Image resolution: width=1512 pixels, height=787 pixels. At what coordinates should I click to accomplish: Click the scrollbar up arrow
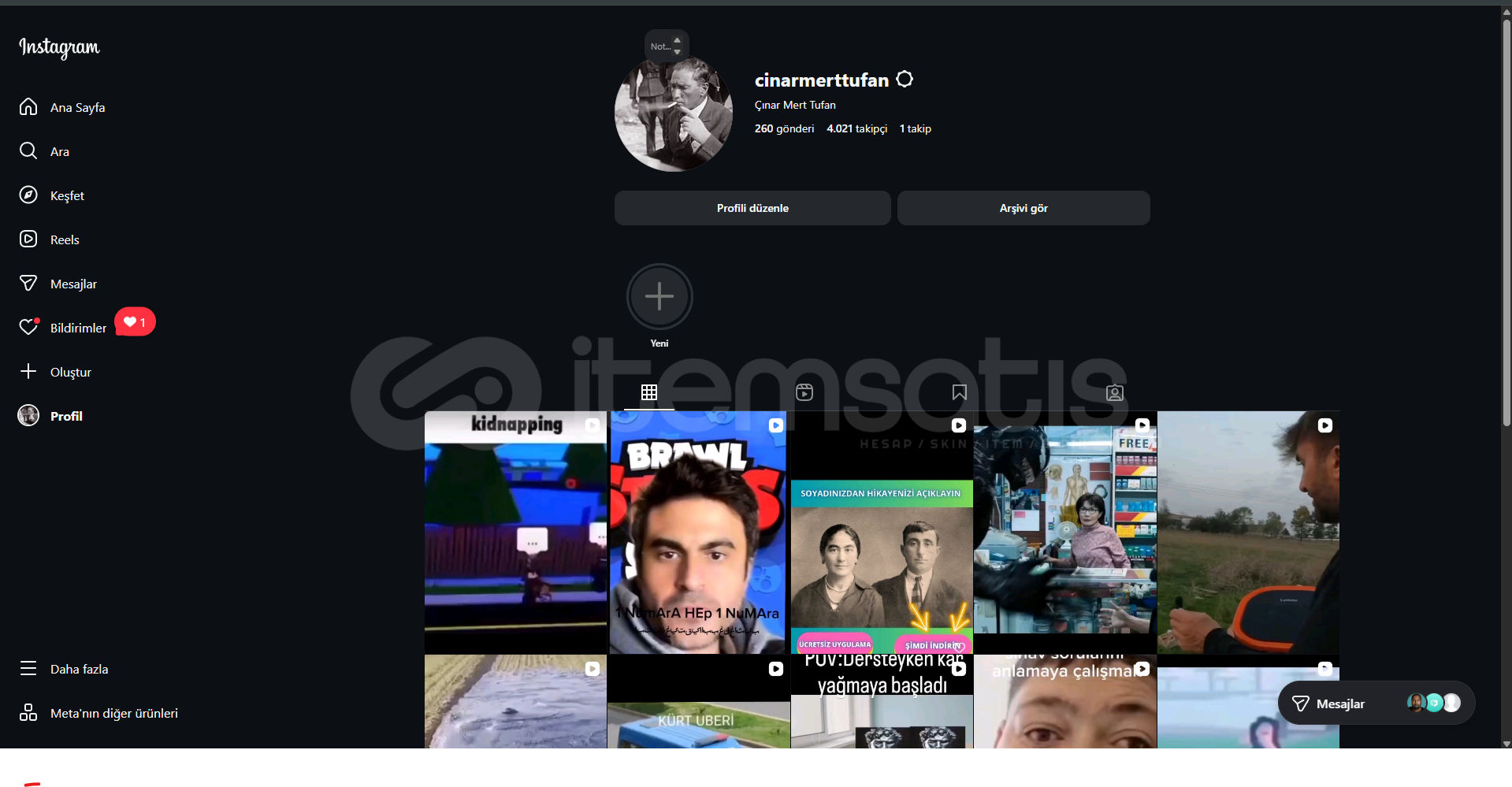(1506, 13)
